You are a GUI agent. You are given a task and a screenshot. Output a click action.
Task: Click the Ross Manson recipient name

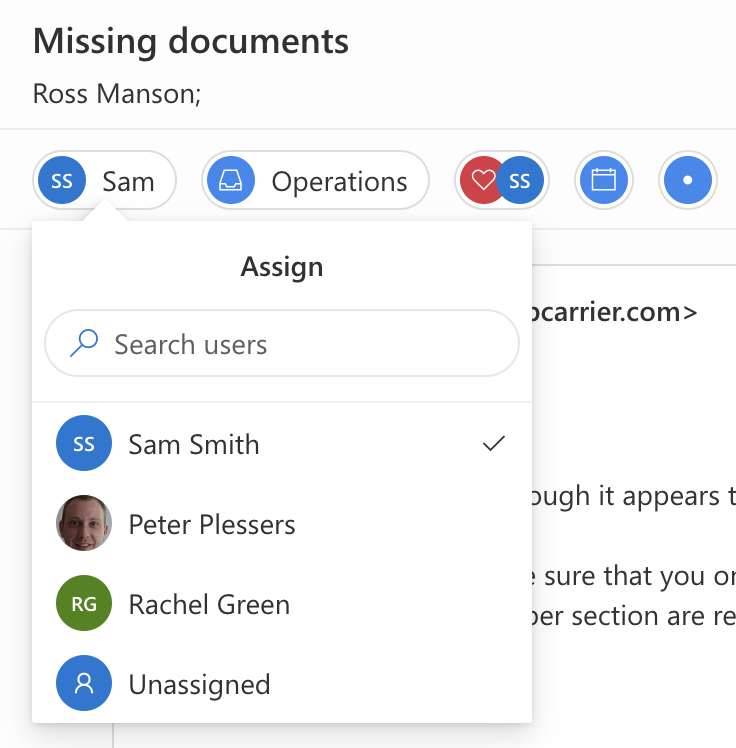click(117, 94)
